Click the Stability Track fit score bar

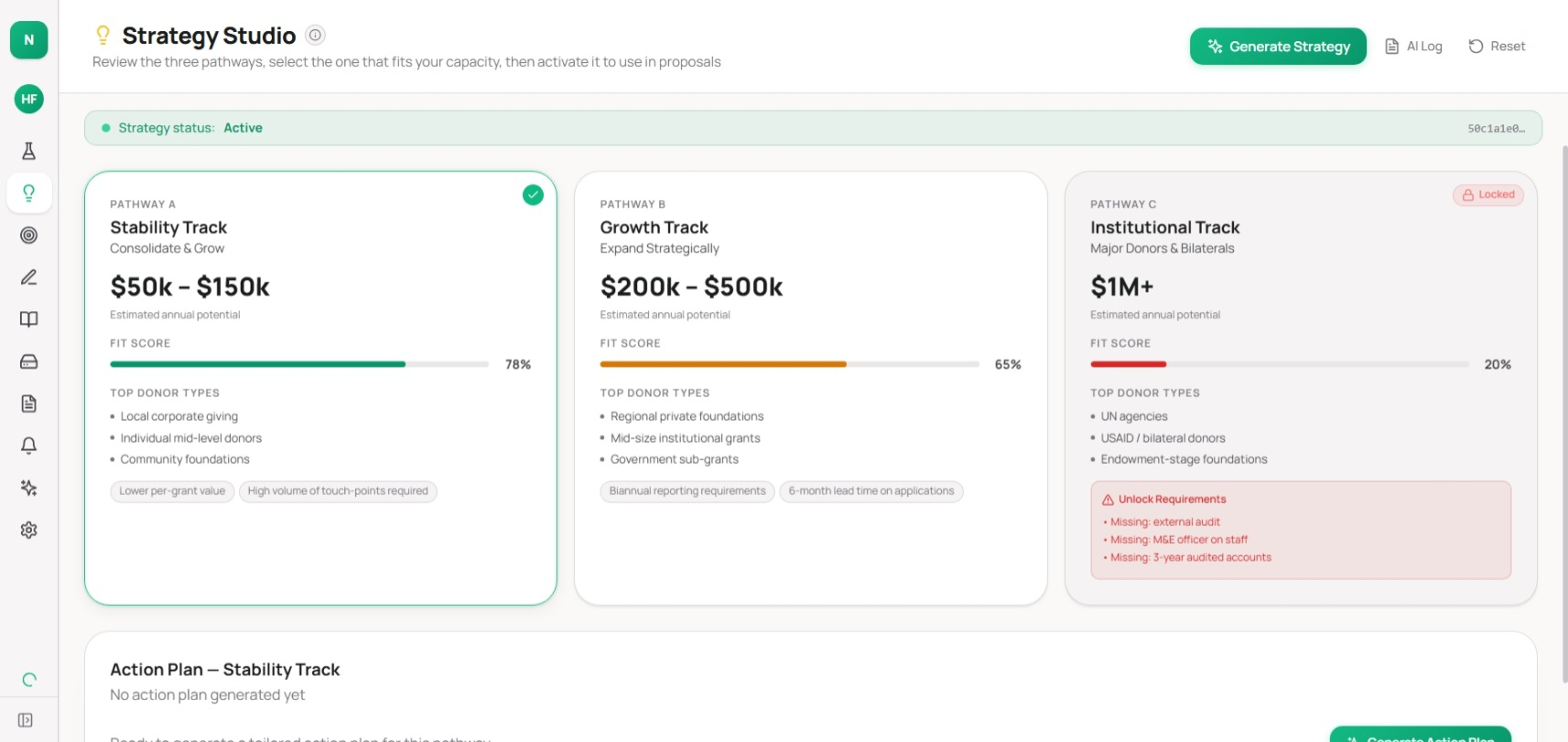coord(299,364)
